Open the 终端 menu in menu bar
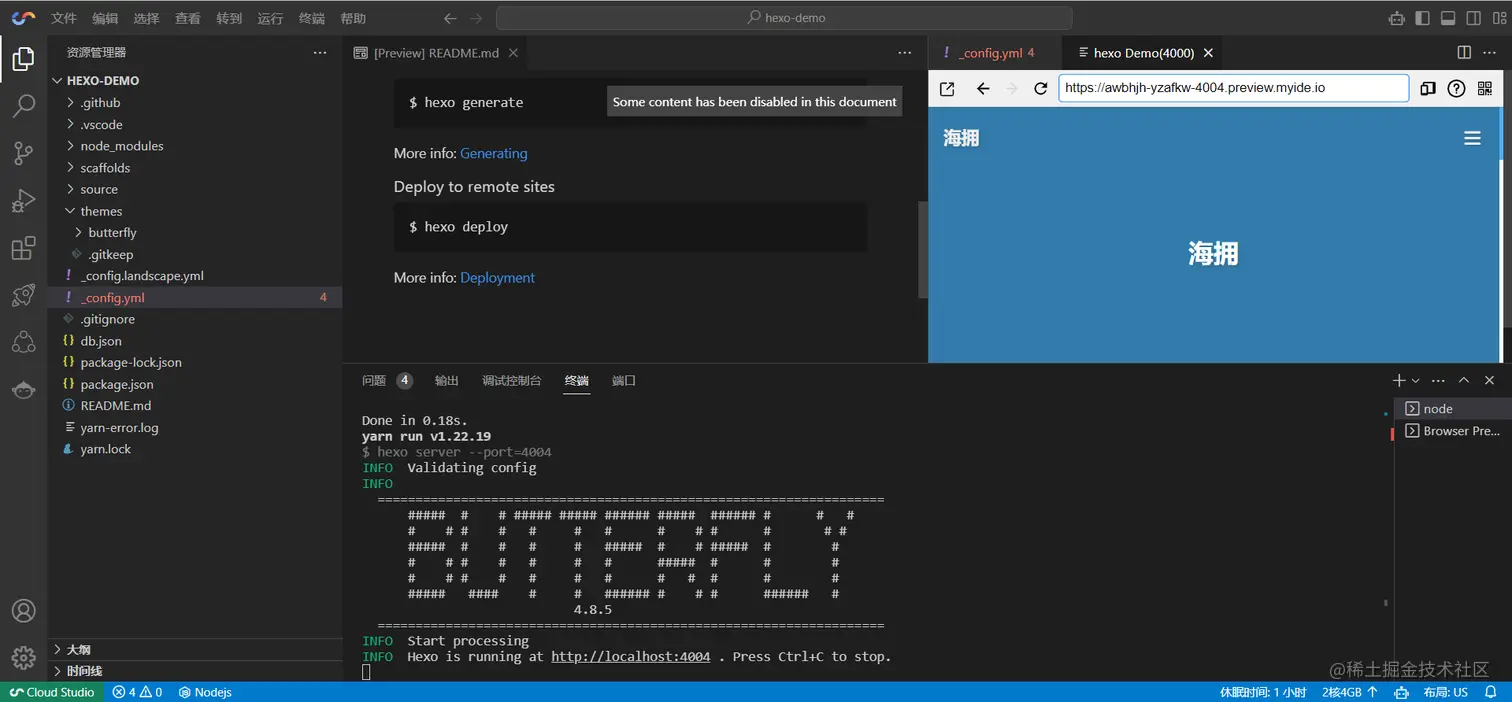 311,18
